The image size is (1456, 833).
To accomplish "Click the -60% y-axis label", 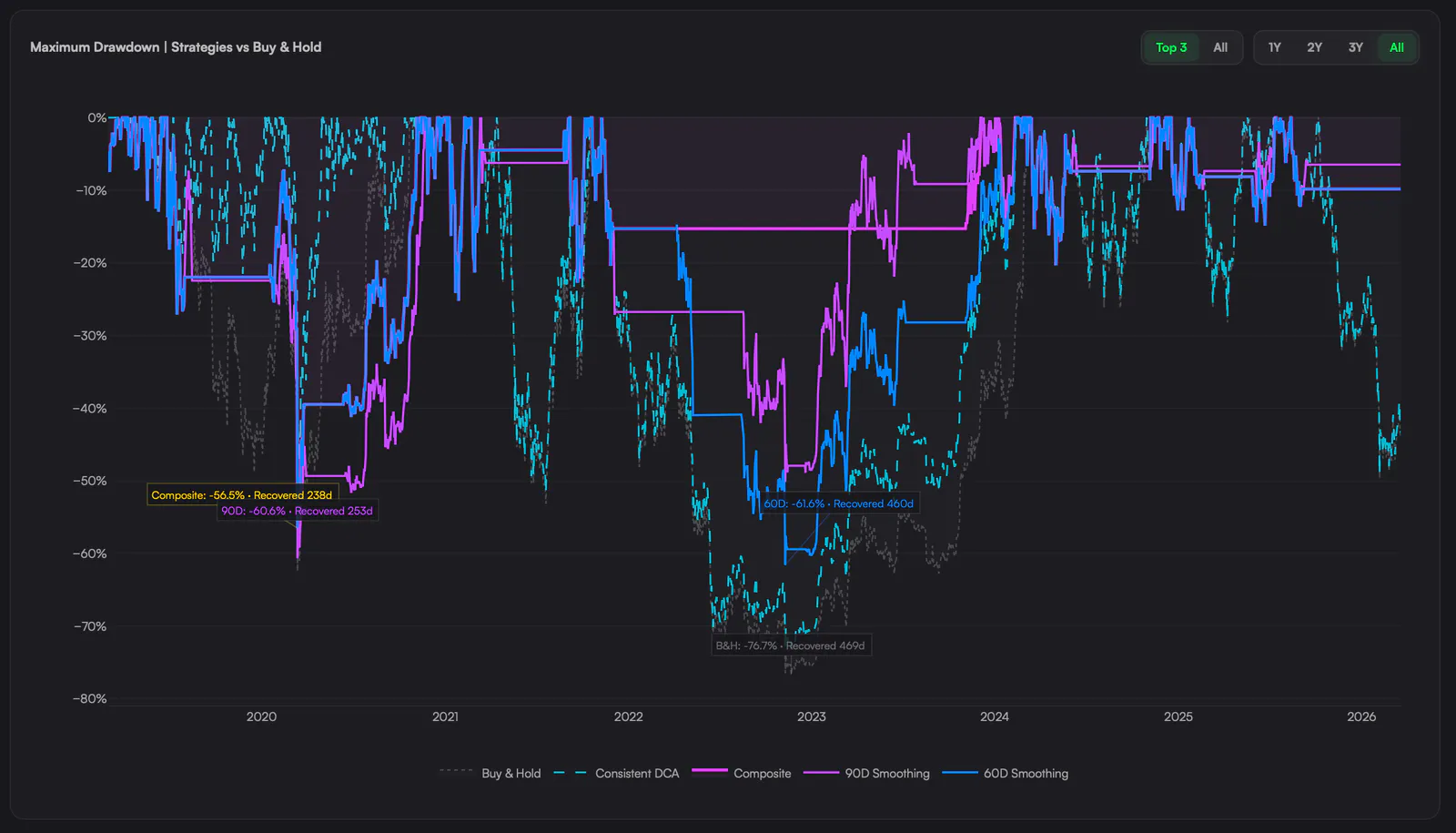I will click(x=90, y=554).
